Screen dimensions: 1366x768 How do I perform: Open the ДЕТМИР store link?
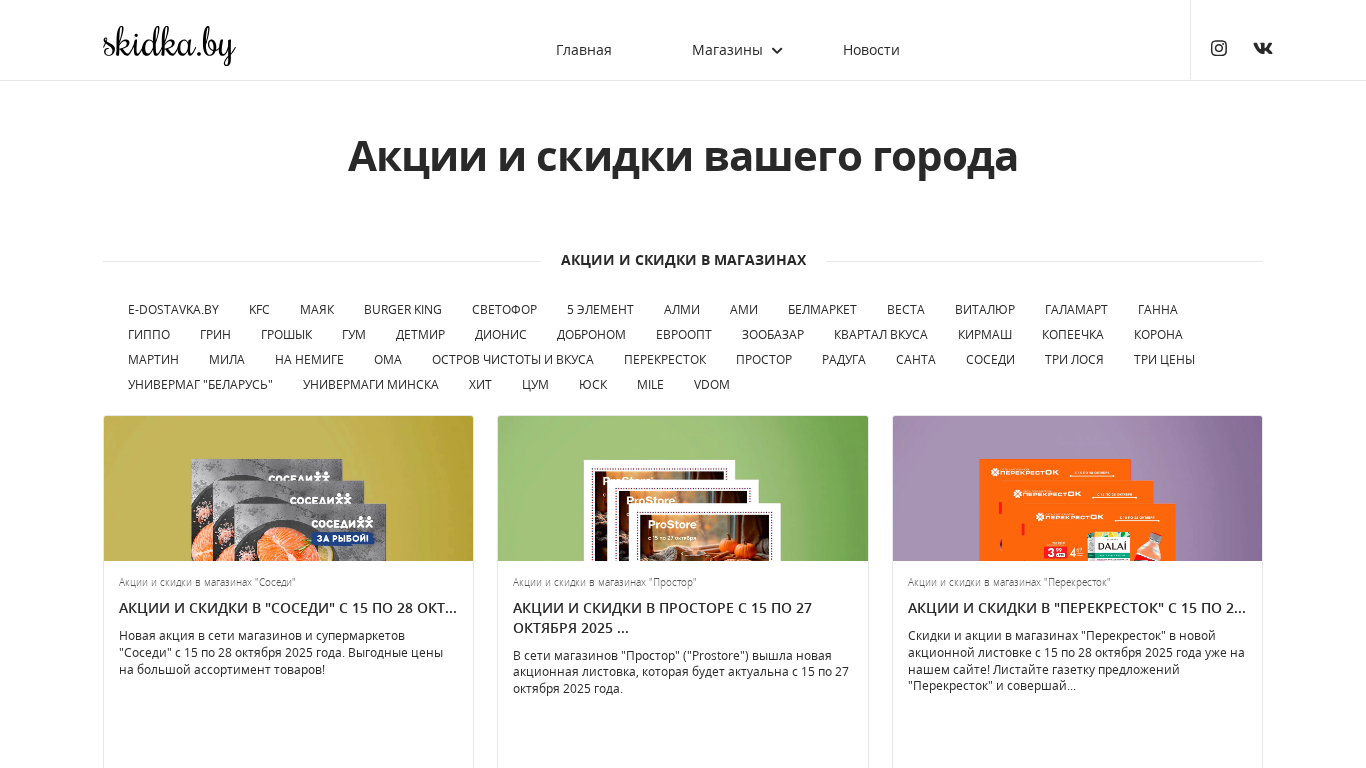[x=420, y=334]
